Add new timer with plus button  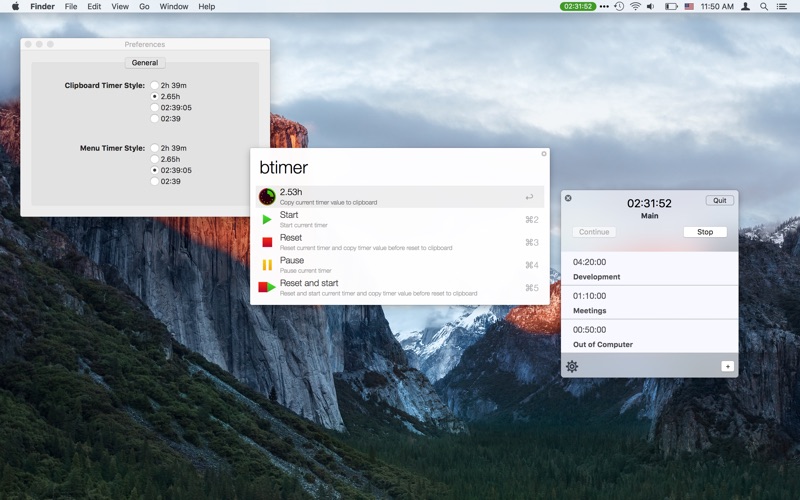coord(728,366)
